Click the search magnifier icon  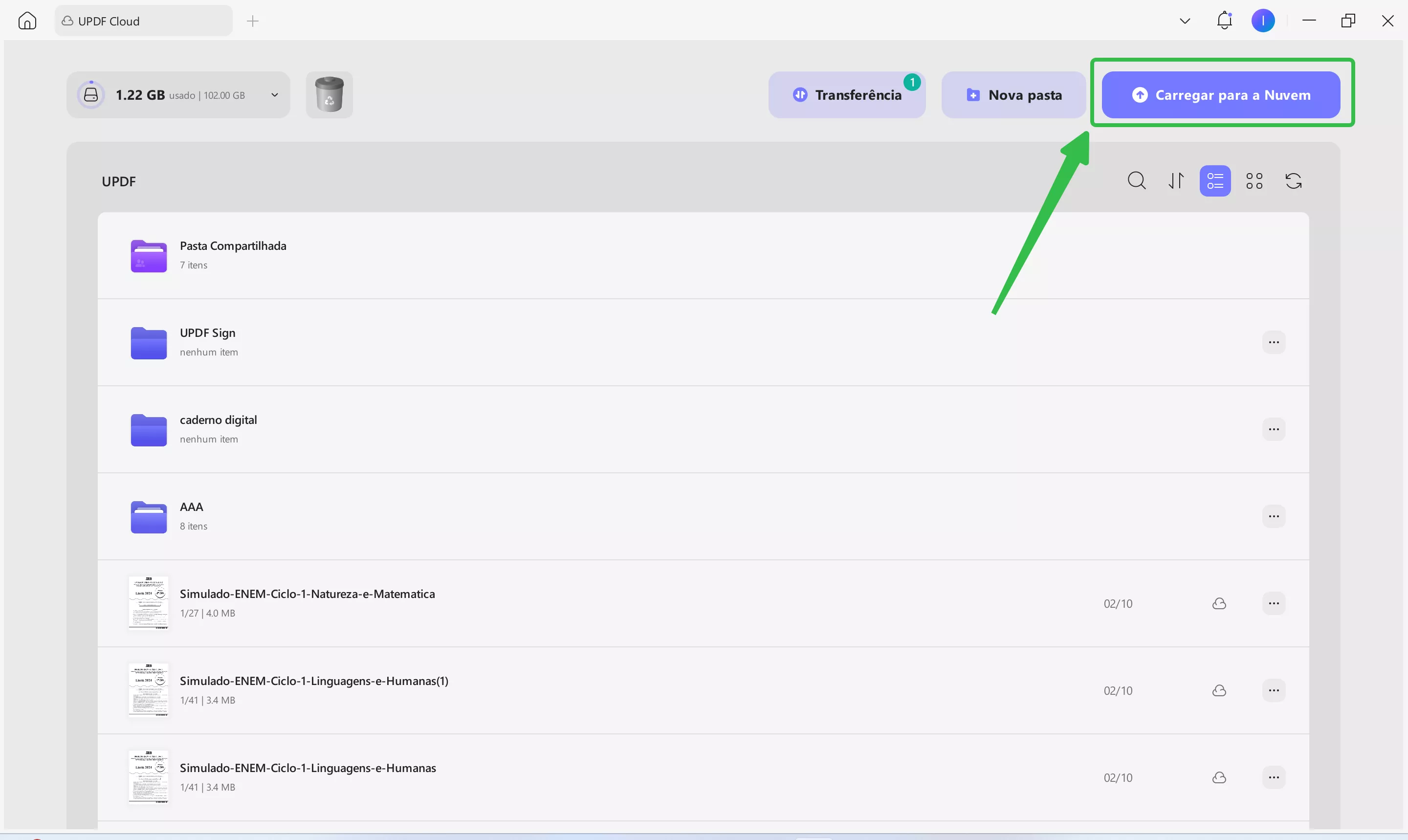coord(1136,181)
